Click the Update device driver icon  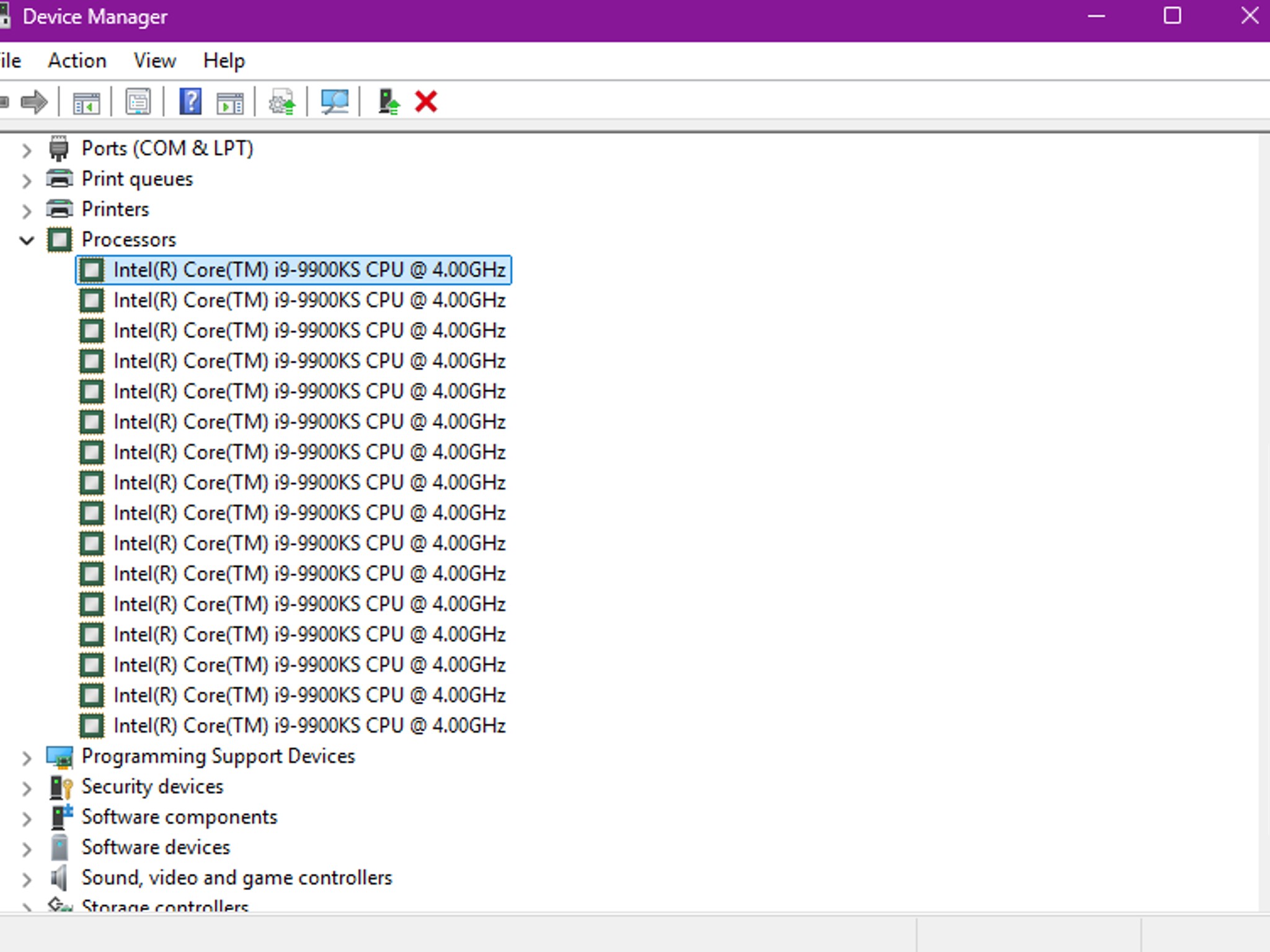point(282,102)
